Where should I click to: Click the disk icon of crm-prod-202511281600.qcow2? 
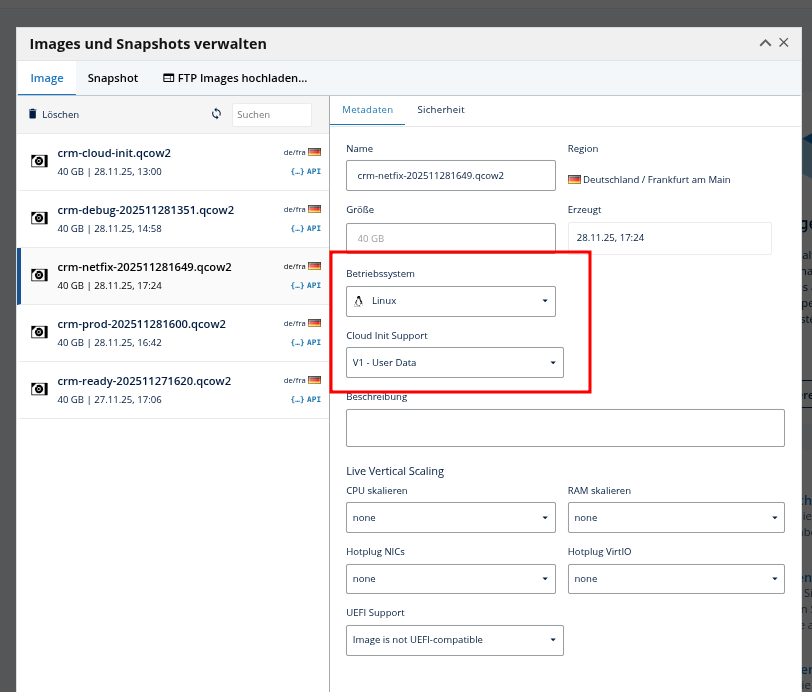pyautogui.click(x=38, y=332)
